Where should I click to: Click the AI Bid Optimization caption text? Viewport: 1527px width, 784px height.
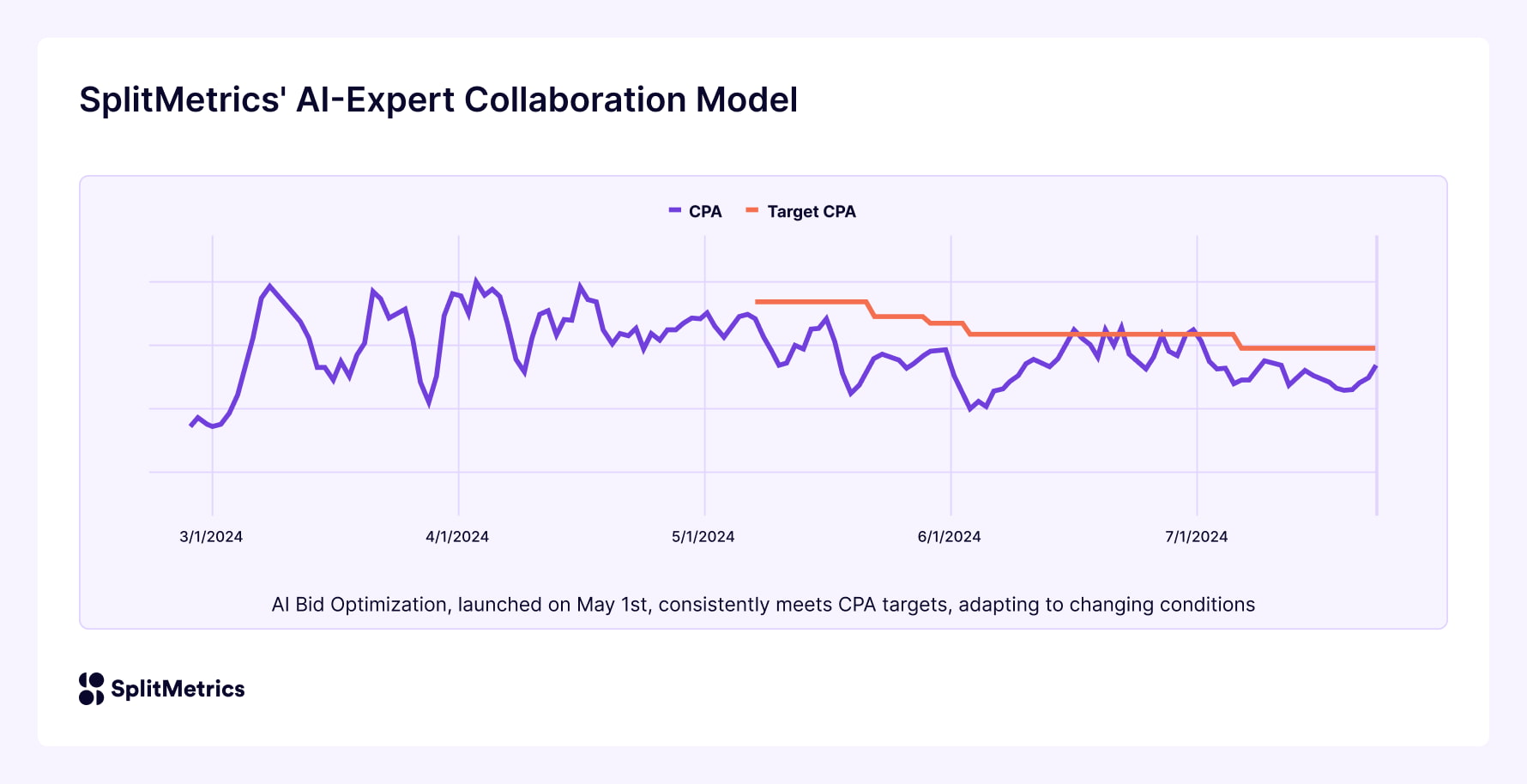click(x=763, y=605)
